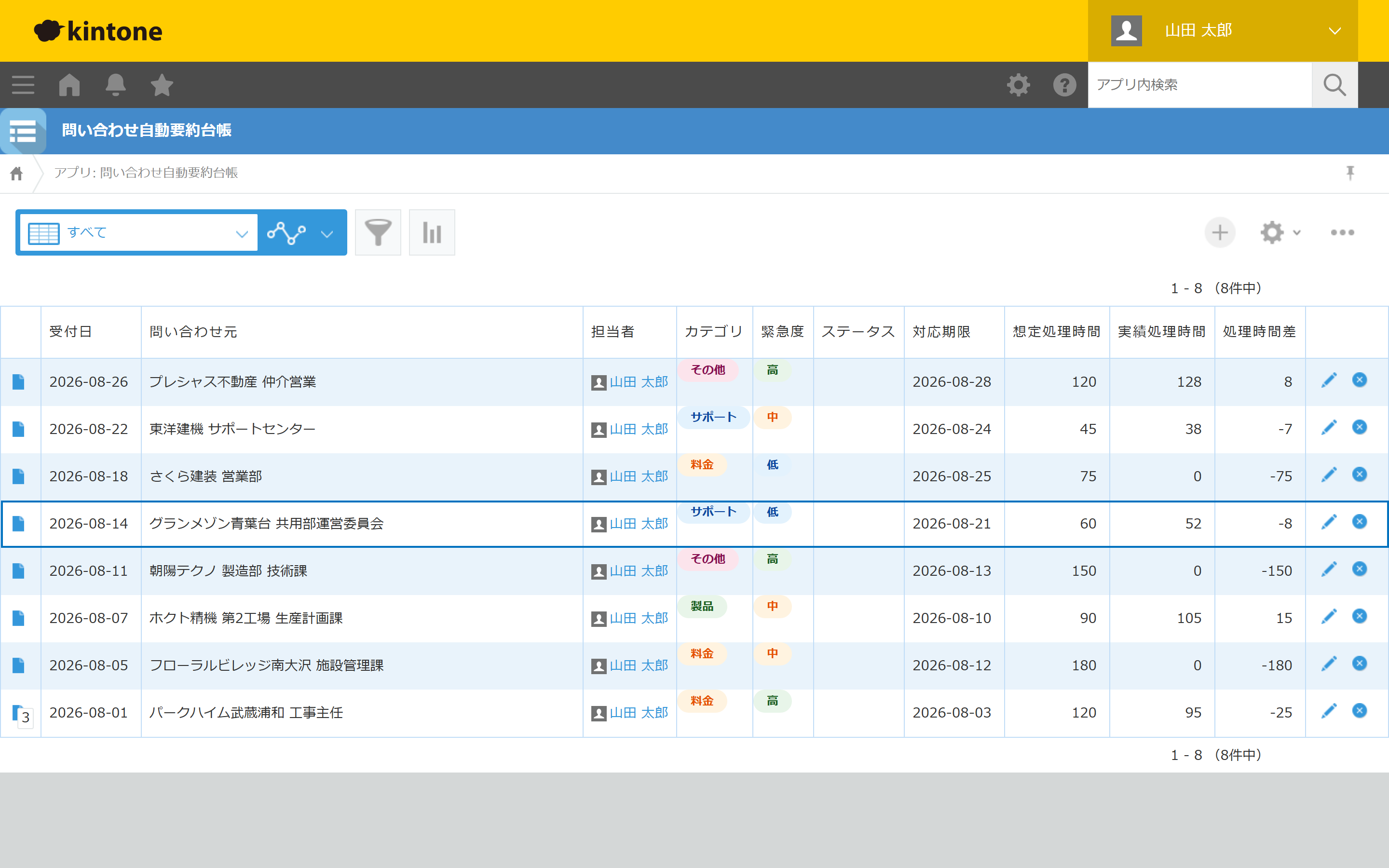Screen dimensions: 1389x868
Task: Click the 料金 tag in さくら建装 row
Action: coord(702,464)
